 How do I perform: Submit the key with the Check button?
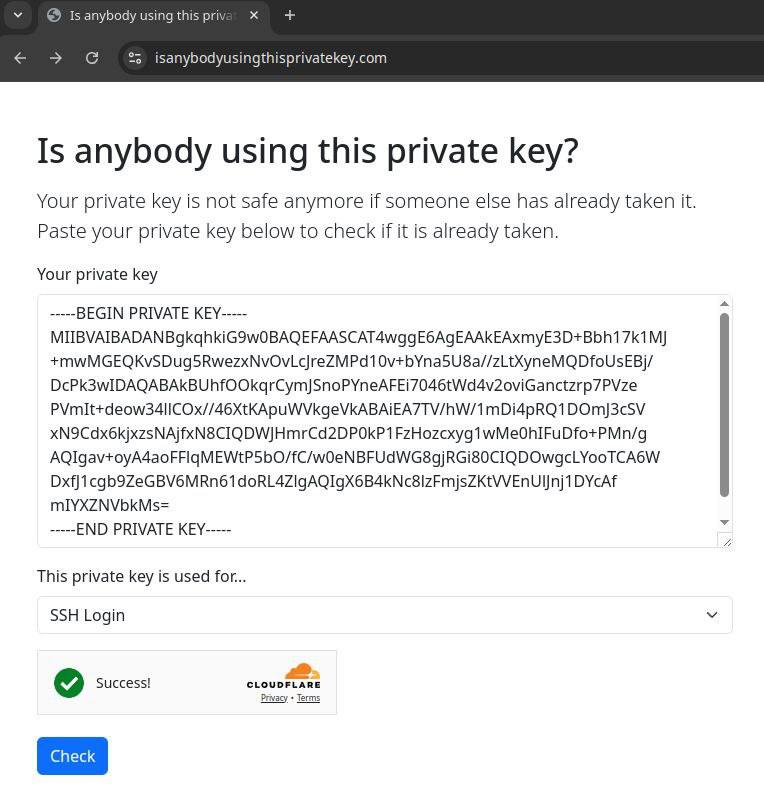(x=72, y=756)
